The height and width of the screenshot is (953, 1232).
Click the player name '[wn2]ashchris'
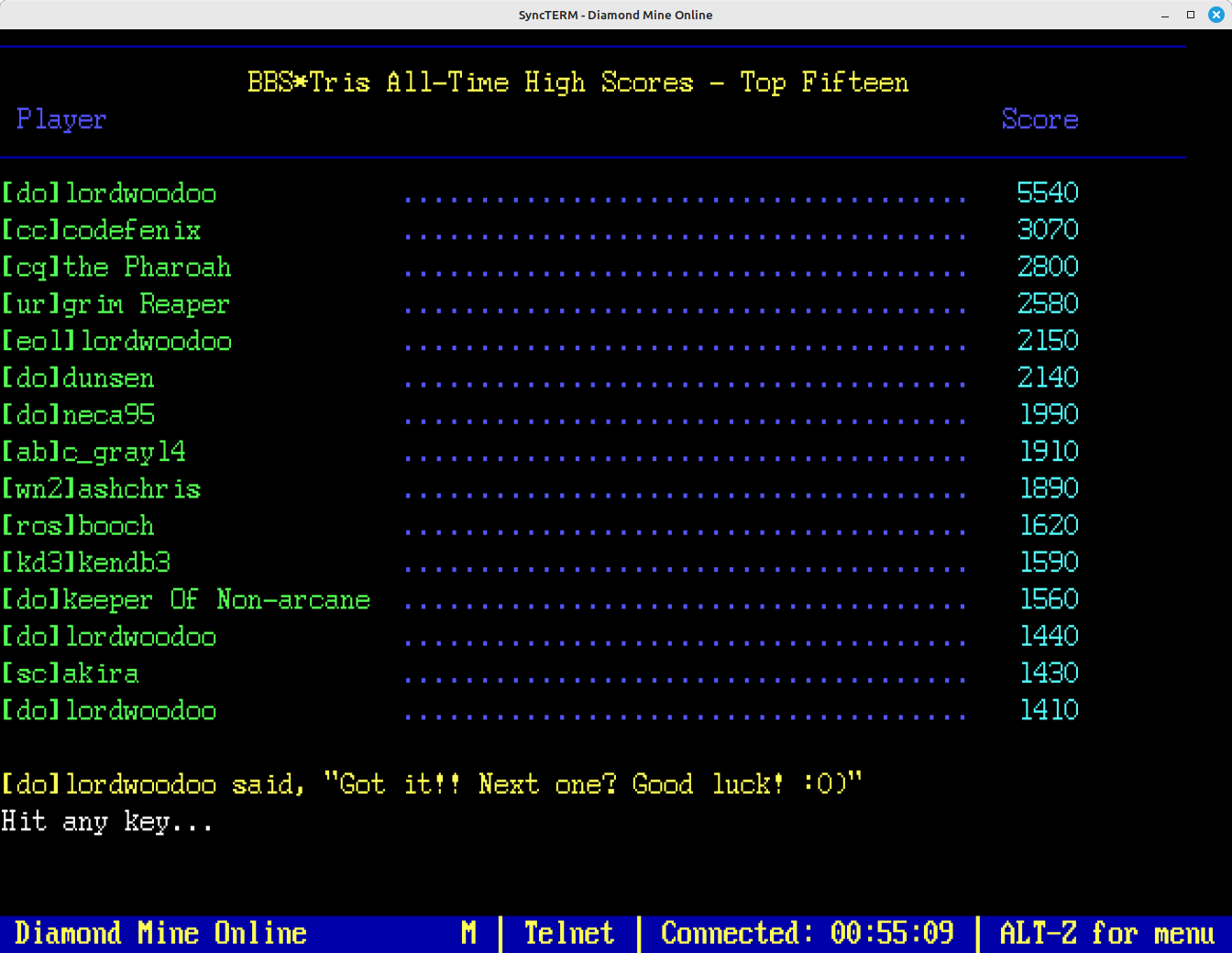click(101, 489)
